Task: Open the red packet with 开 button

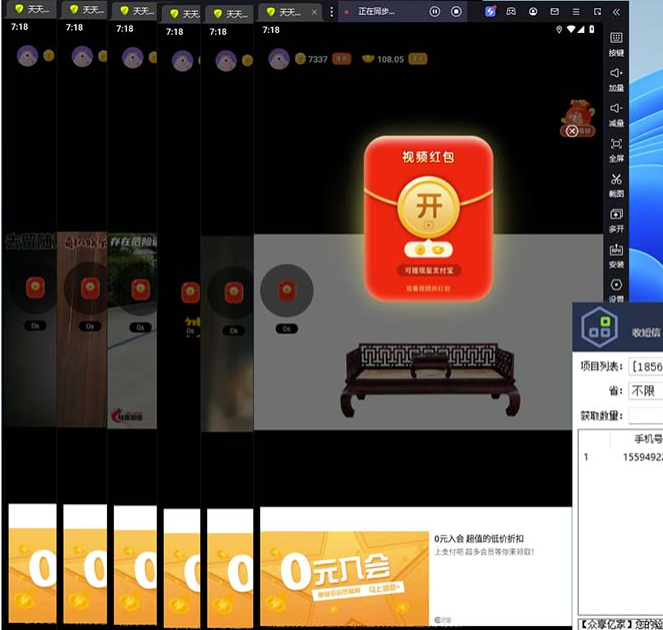Action: (428, 207)
